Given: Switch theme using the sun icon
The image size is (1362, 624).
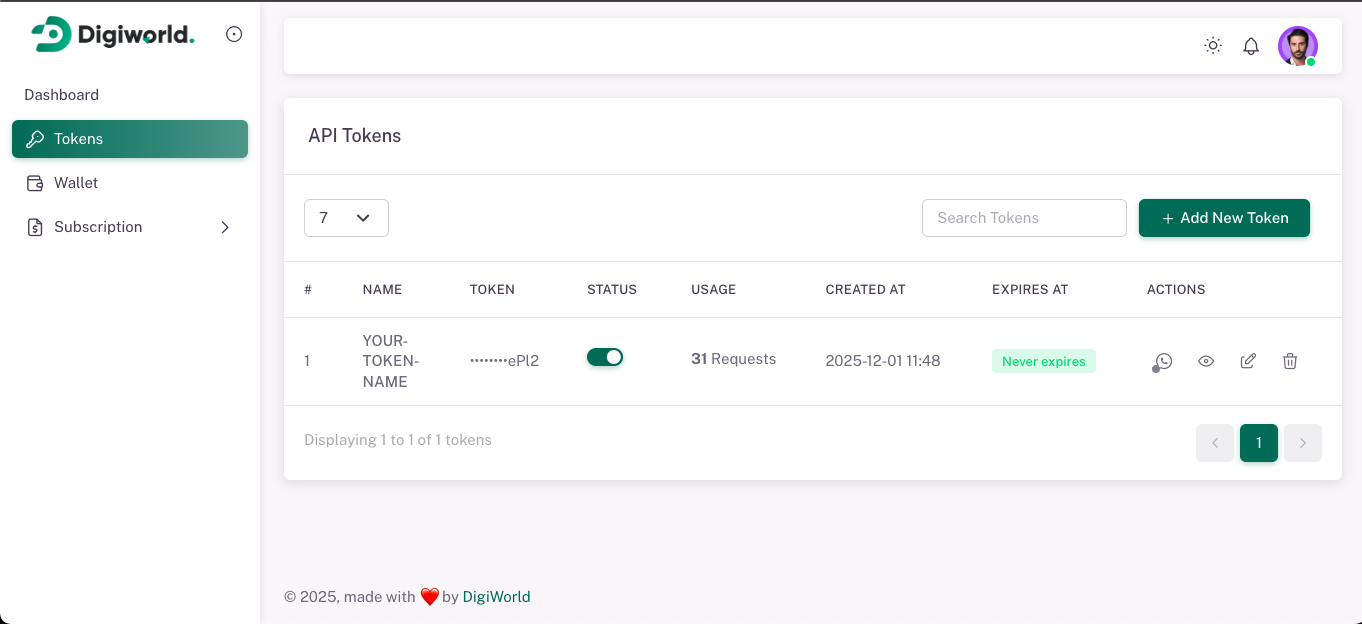Looking at the screenshot, I should coord(1213,46).
